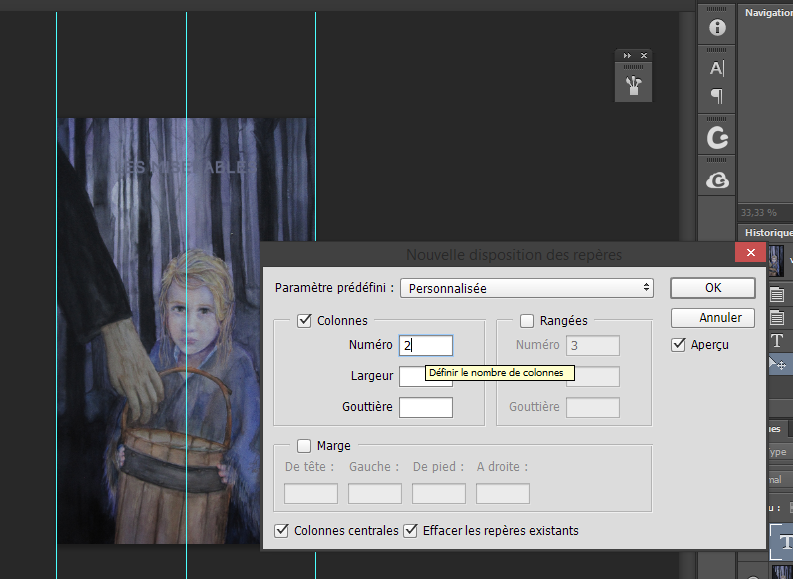
Task: Click the Rangées Gouttière input field
Action: click(x=593, y=408)
